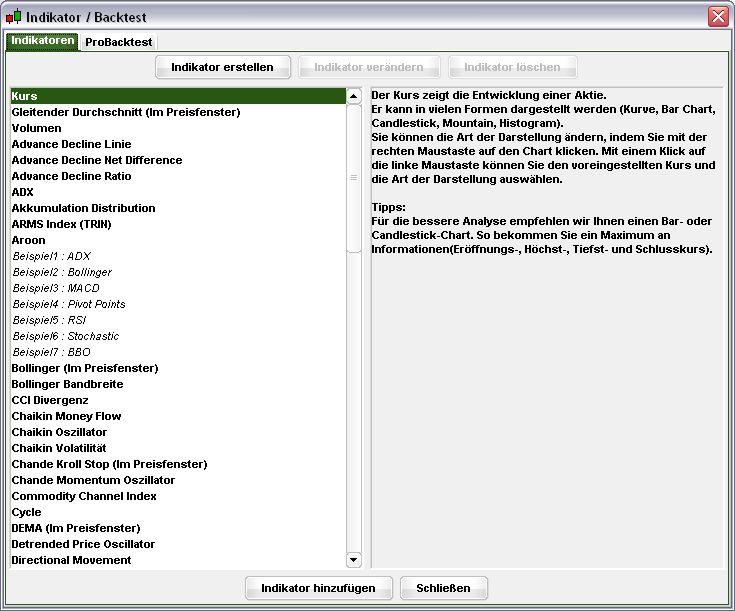735x611 pixels.
Task: Click the Schließen button
Action: point(443,588)
